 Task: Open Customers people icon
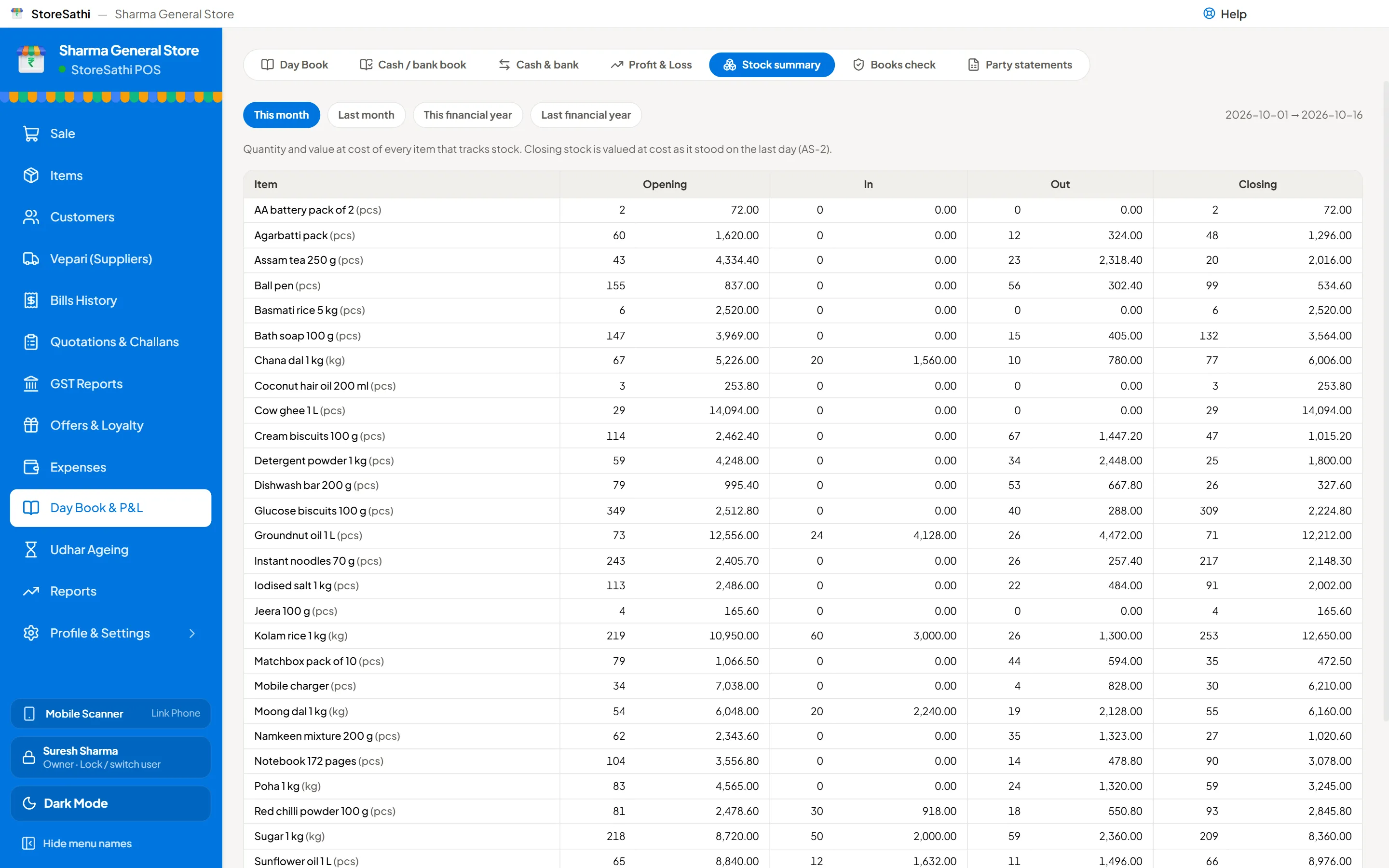pos(31,217)
